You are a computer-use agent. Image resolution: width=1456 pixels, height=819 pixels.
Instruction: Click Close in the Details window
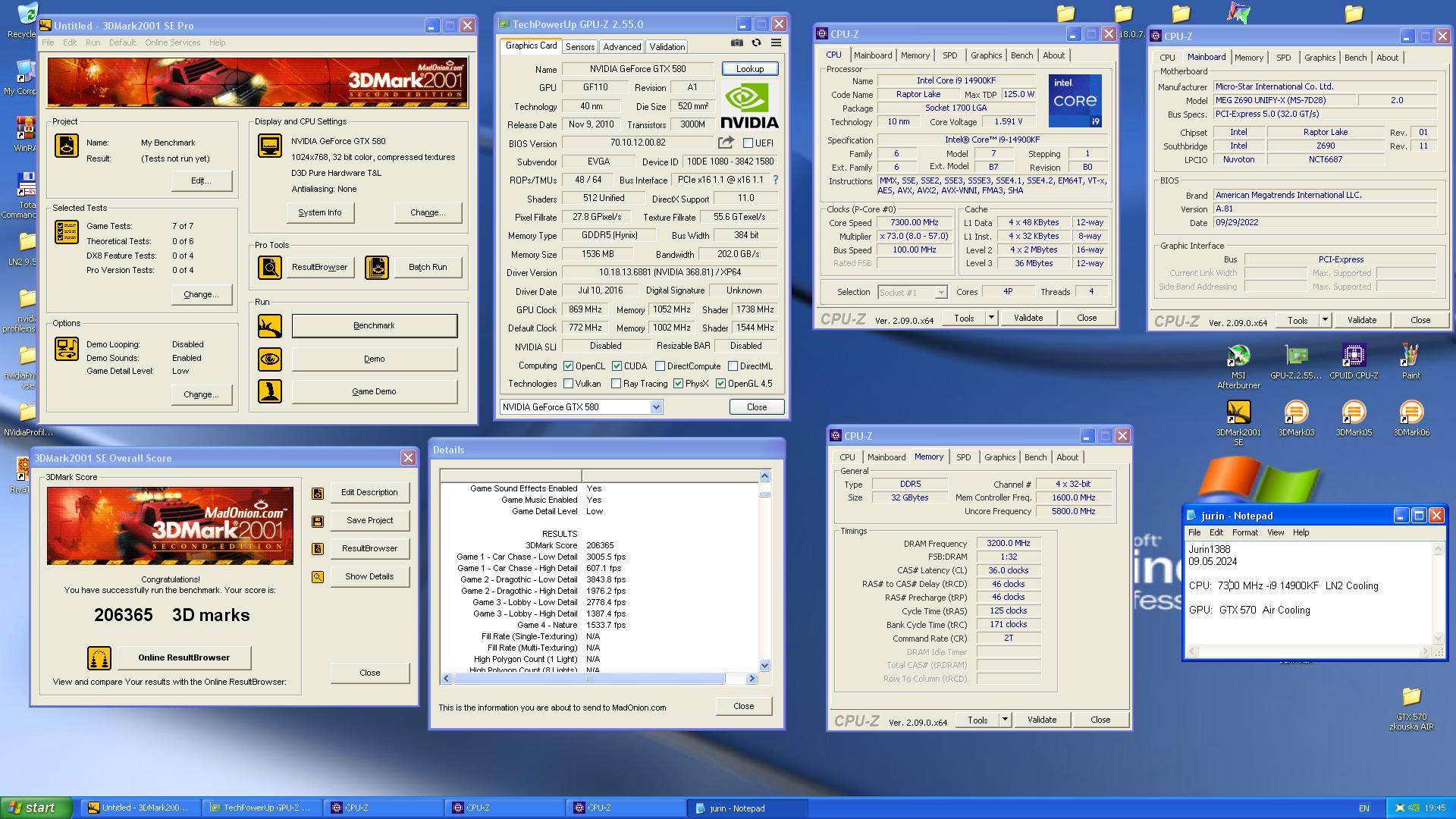pyautogui.click(x=743, y=706)
